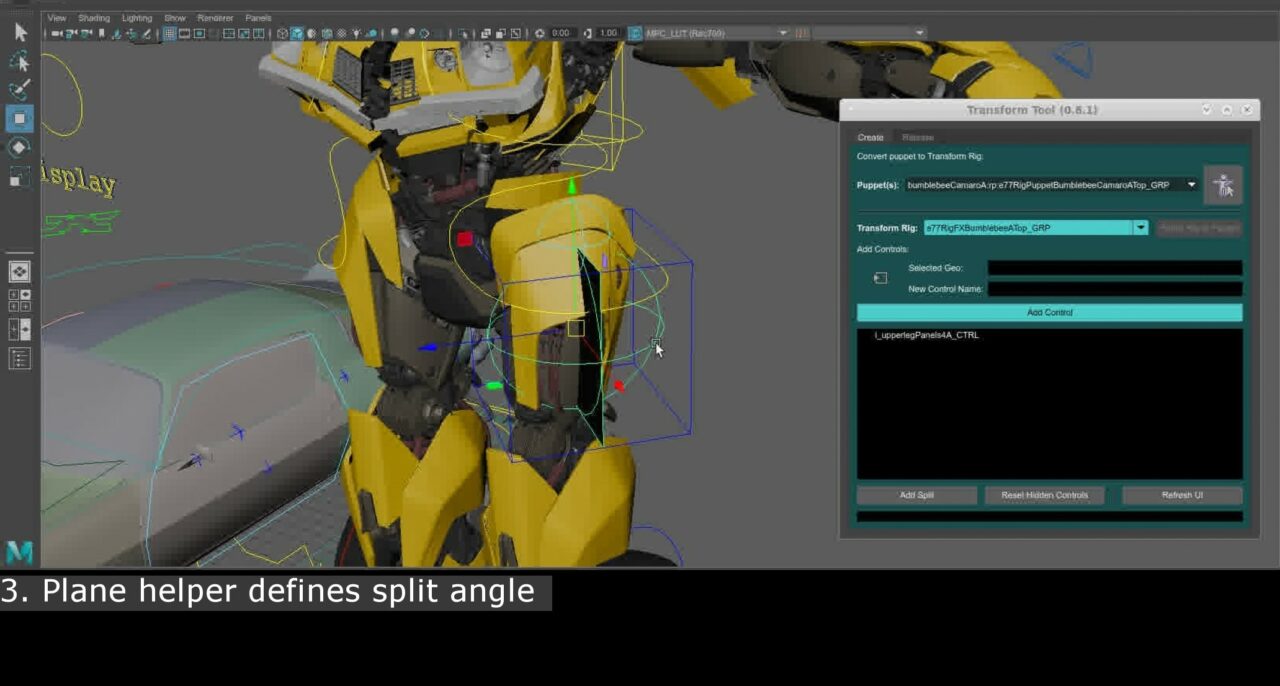Select the arrow Select tool
This screenshot has height=686, width=1280.
tap(20, 32)
